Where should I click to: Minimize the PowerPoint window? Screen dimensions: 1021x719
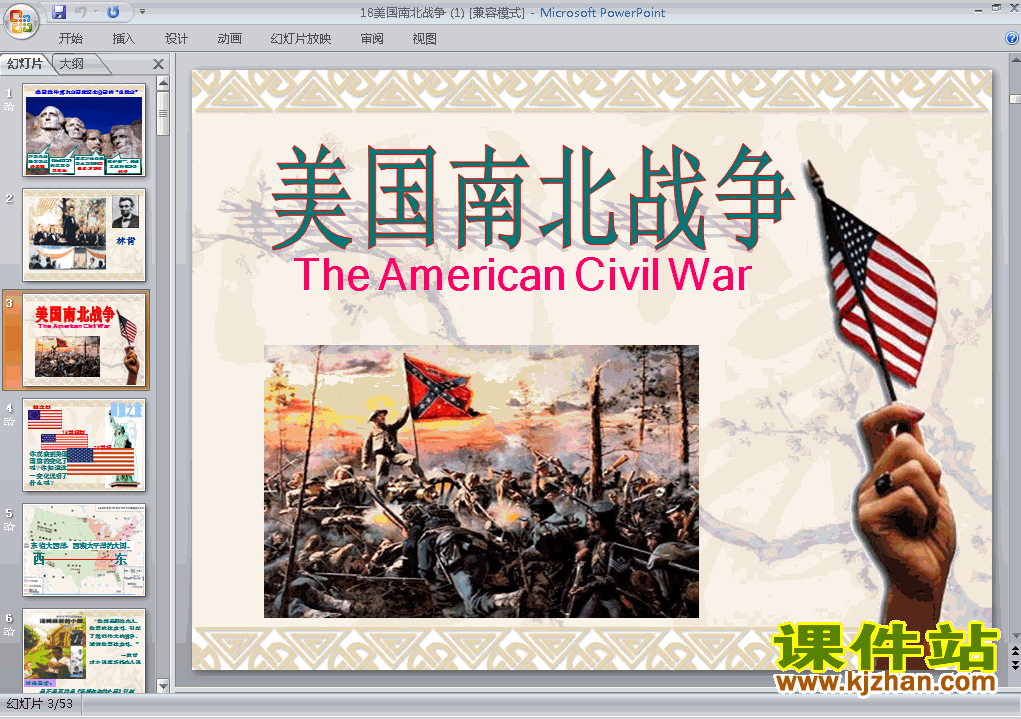point(979,9)
